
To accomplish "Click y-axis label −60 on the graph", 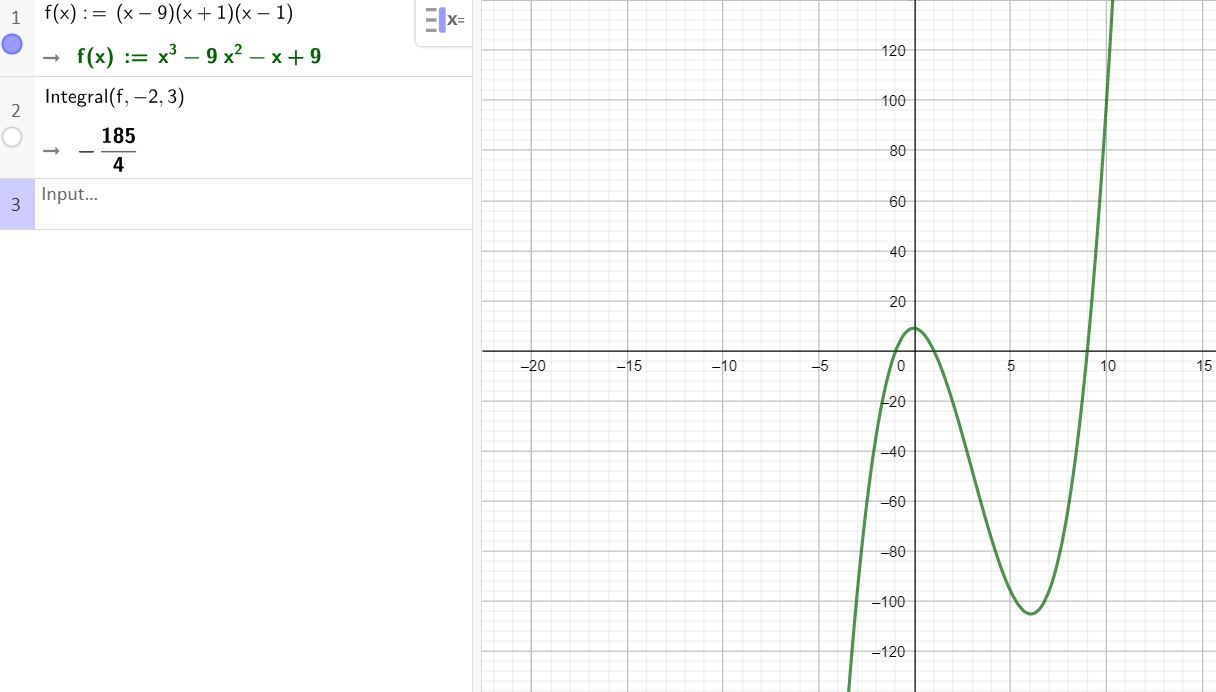I will coord(892,502).
